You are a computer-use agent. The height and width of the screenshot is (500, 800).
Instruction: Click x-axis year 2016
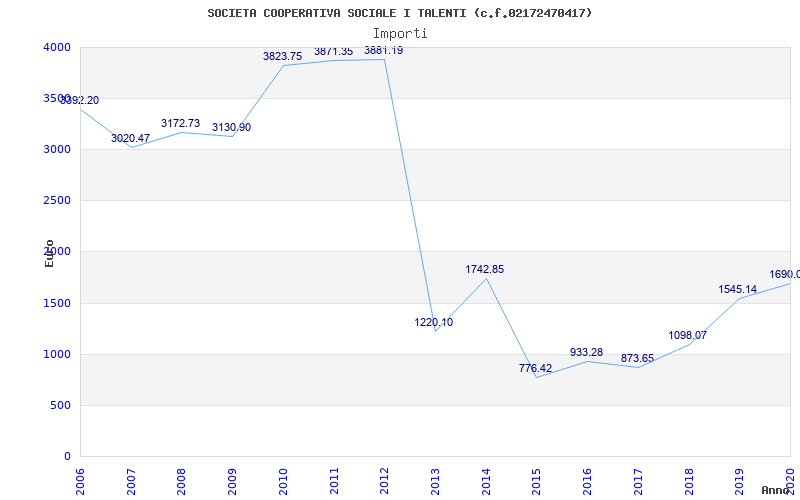587,482
